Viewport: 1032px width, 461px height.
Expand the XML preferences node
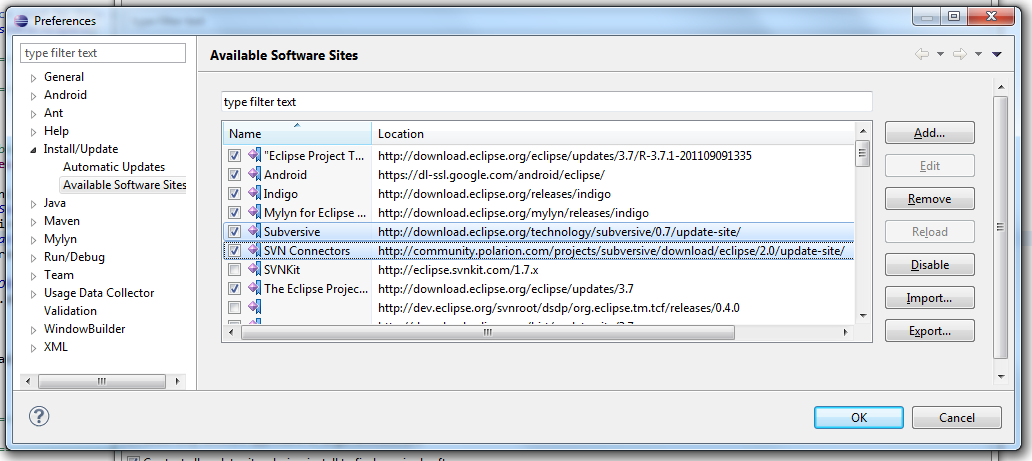coord(34,348)
